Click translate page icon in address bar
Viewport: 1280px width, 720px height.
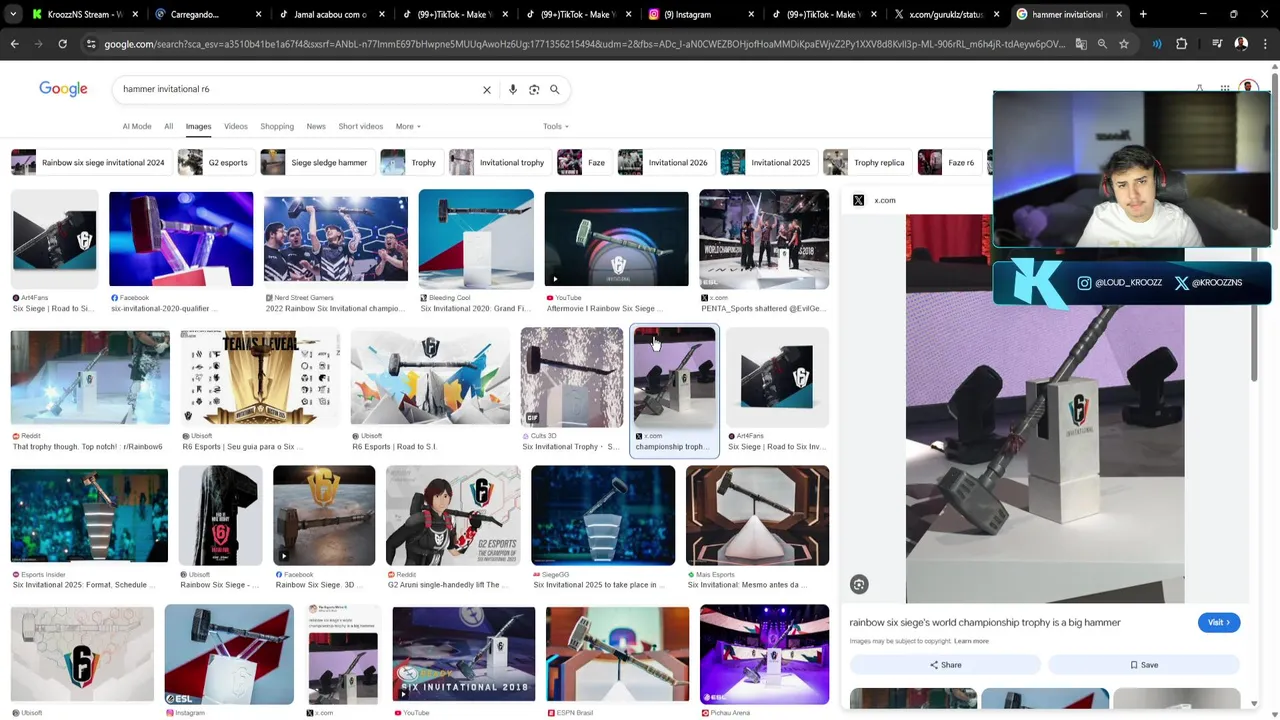1081,44
